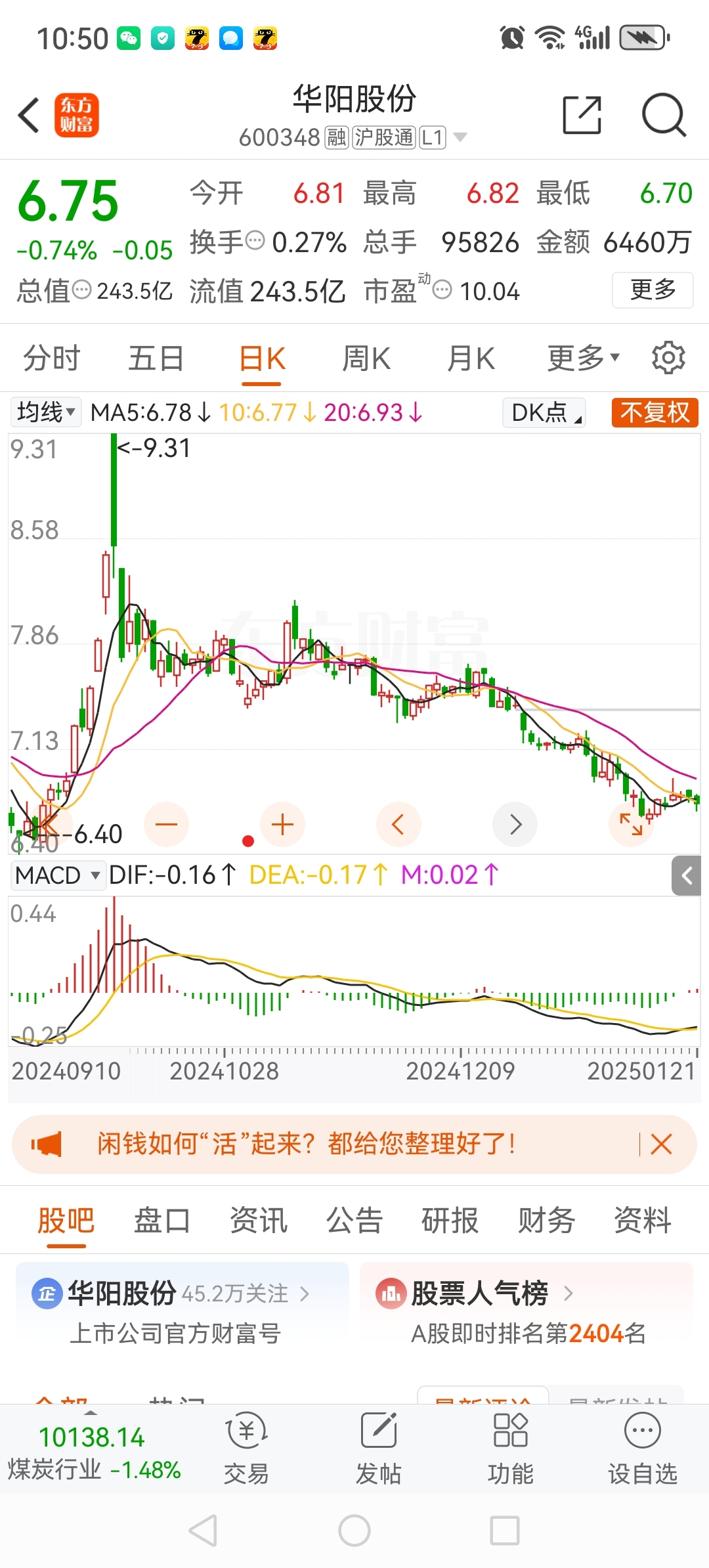Tap the 融 margin badge
The width and height of the screenshot is (709, 1568).
tap(337, 137)
